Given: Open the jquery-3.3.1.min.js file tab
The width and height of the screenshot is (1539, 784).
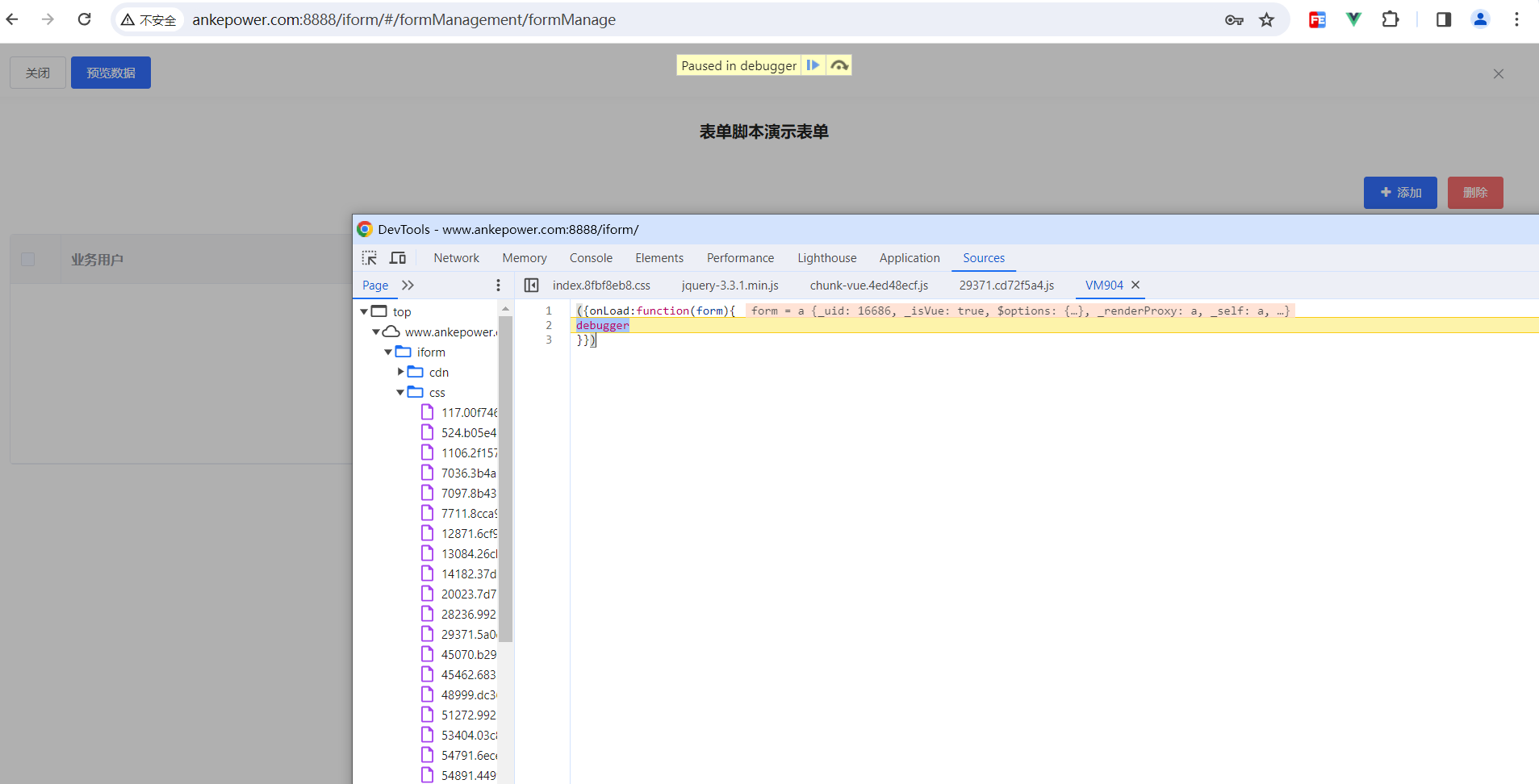Looking at the screenshot, I should (x=730, y=286).
